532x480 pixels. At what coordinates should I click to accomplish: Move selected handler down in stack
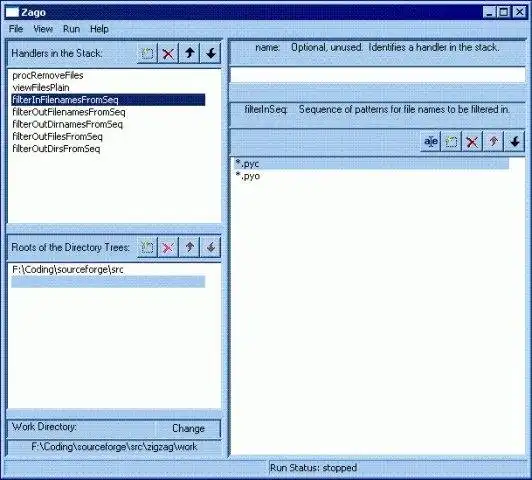(x=211, y=53)
